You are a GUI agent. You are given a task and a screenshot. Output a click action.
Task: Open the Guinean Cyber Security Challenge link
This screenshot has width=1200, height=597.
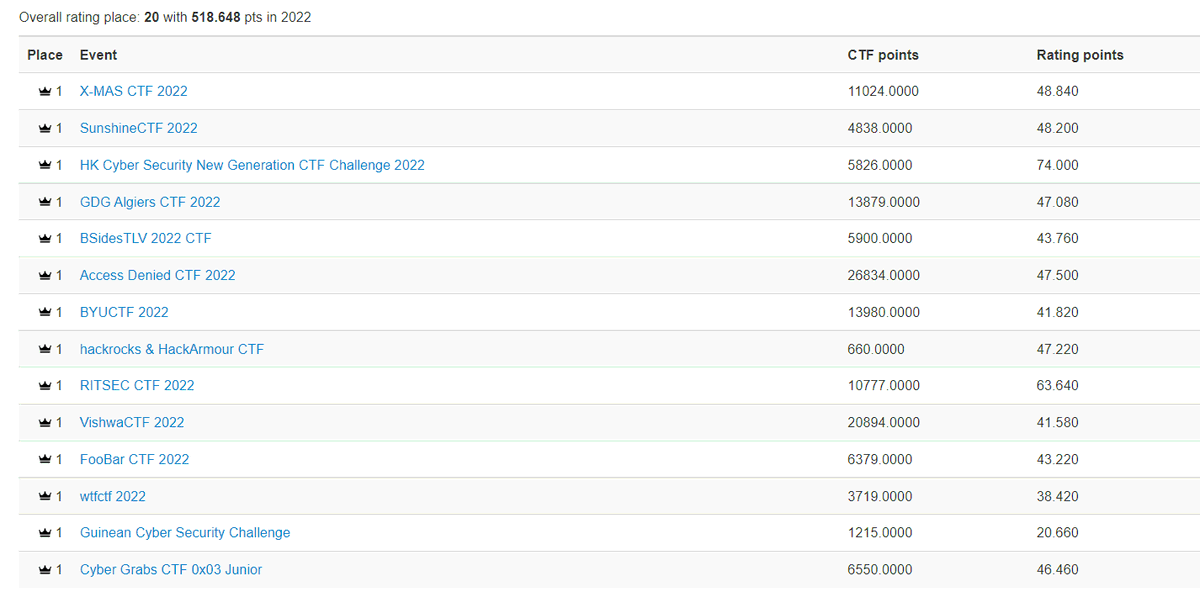point(184,532)
